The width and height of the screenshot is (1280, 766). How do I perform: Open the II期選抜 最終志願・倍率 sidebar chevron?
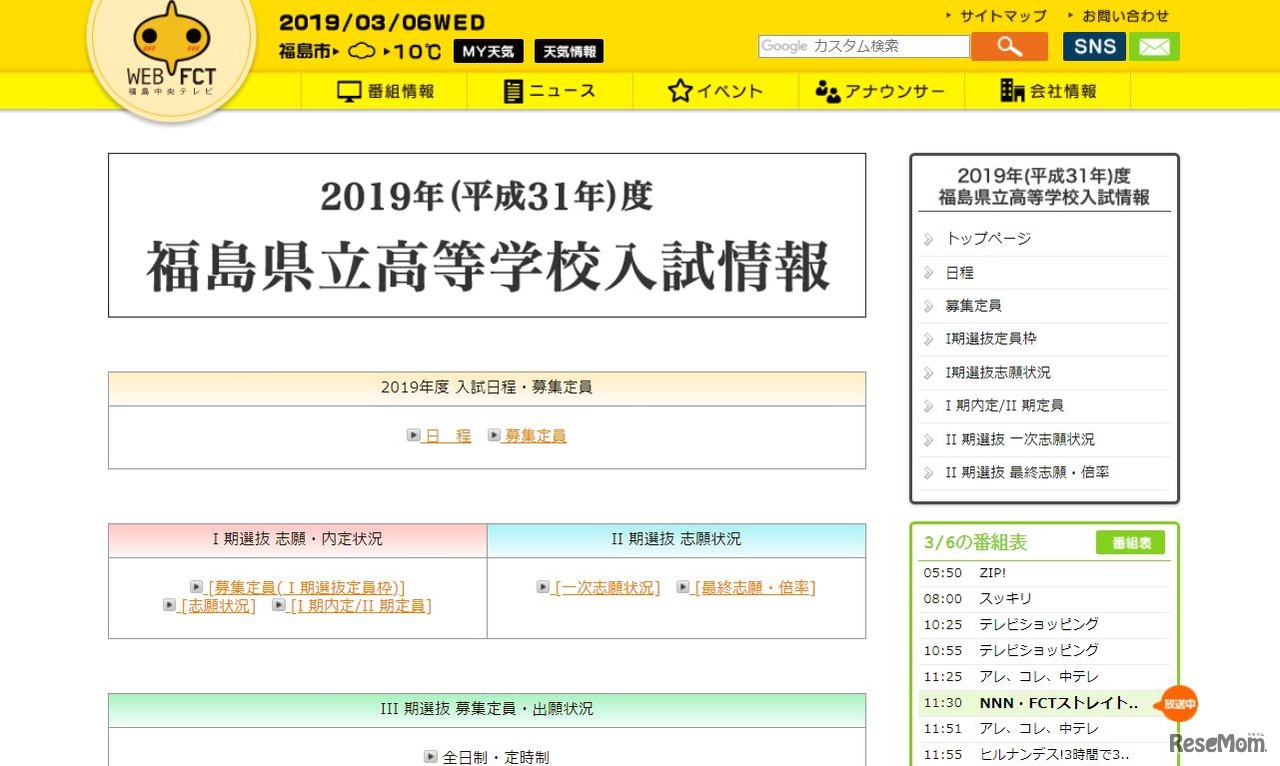pyautogui.click(x=931, y=473)
